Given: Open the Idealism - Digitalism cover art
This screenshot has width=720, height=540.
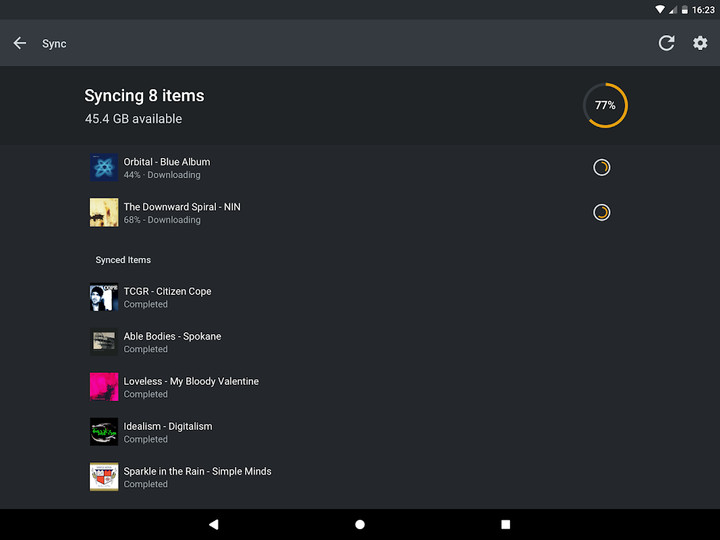Looking at the screenshot, I should coord(104,432).
